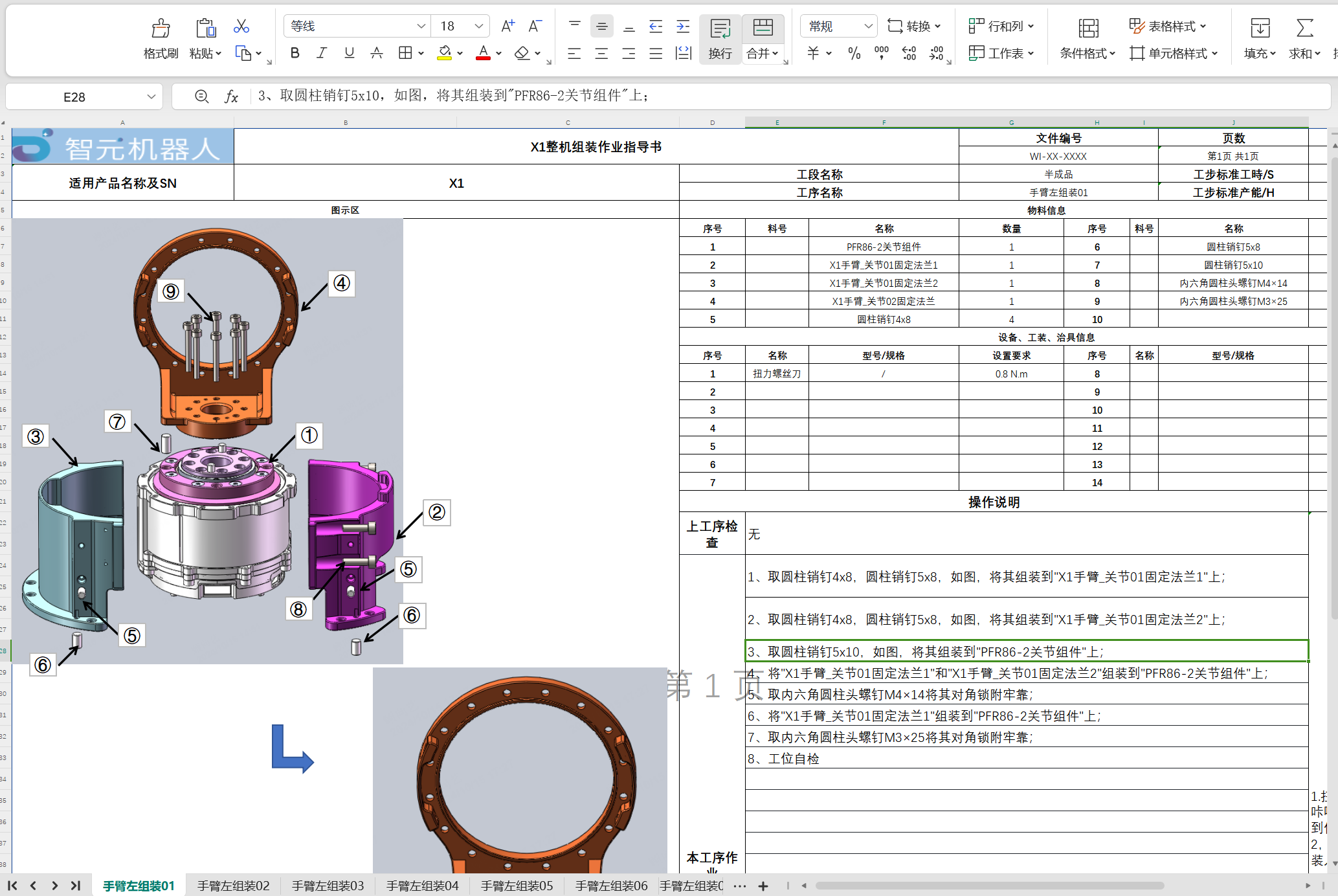This screenshot has height=896, width=1338.
Task: Justify text alignment
Action: (x=656, y=53)
